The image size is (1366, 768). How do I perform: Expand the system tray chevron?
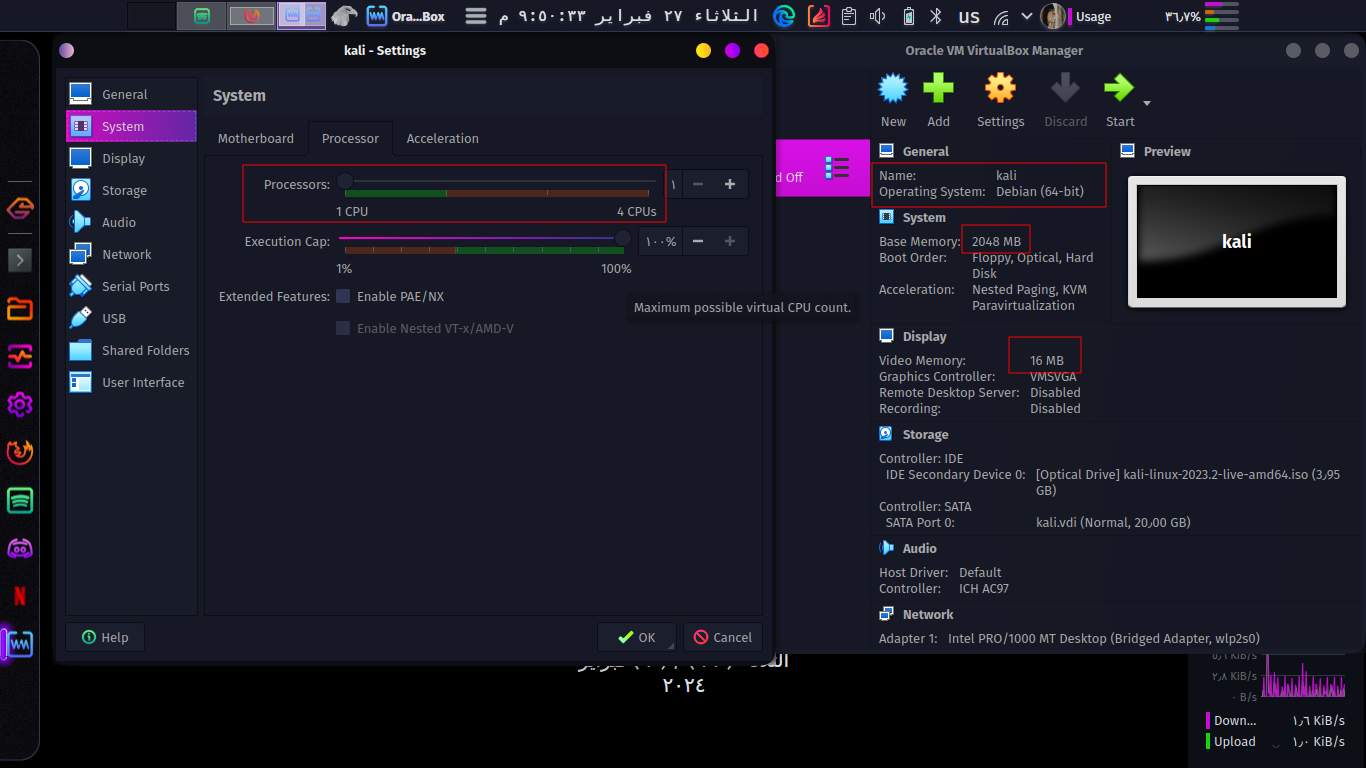coord(1027,16)
